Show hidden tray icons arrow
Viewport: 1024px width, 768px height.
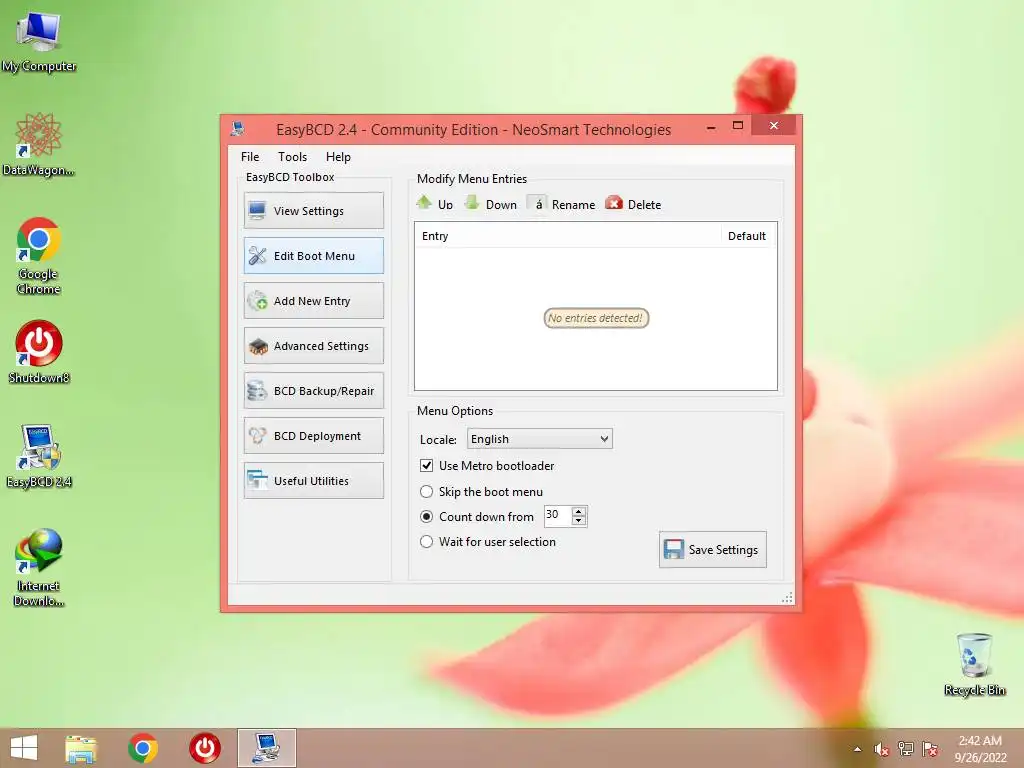(x=857, y=749)
